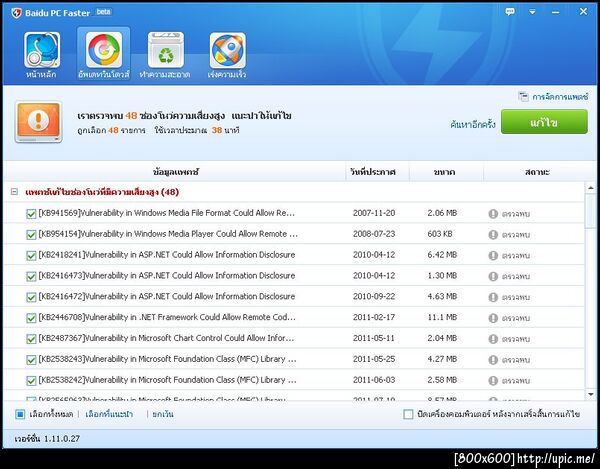600x469 pixels.
Task: Open the title bar dropdown menu arrow
Action: click(x=532, y=12)
